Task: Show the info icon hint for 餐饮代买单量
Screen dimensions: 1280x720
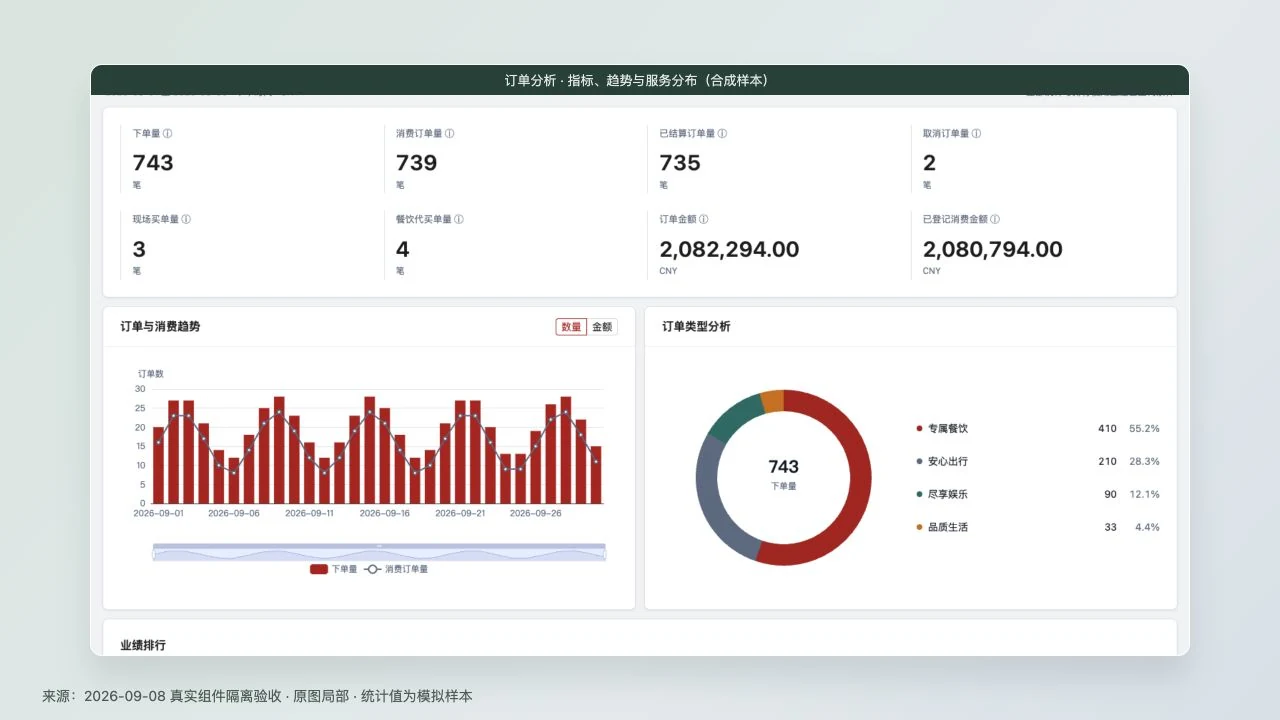Action: point(459,219)
